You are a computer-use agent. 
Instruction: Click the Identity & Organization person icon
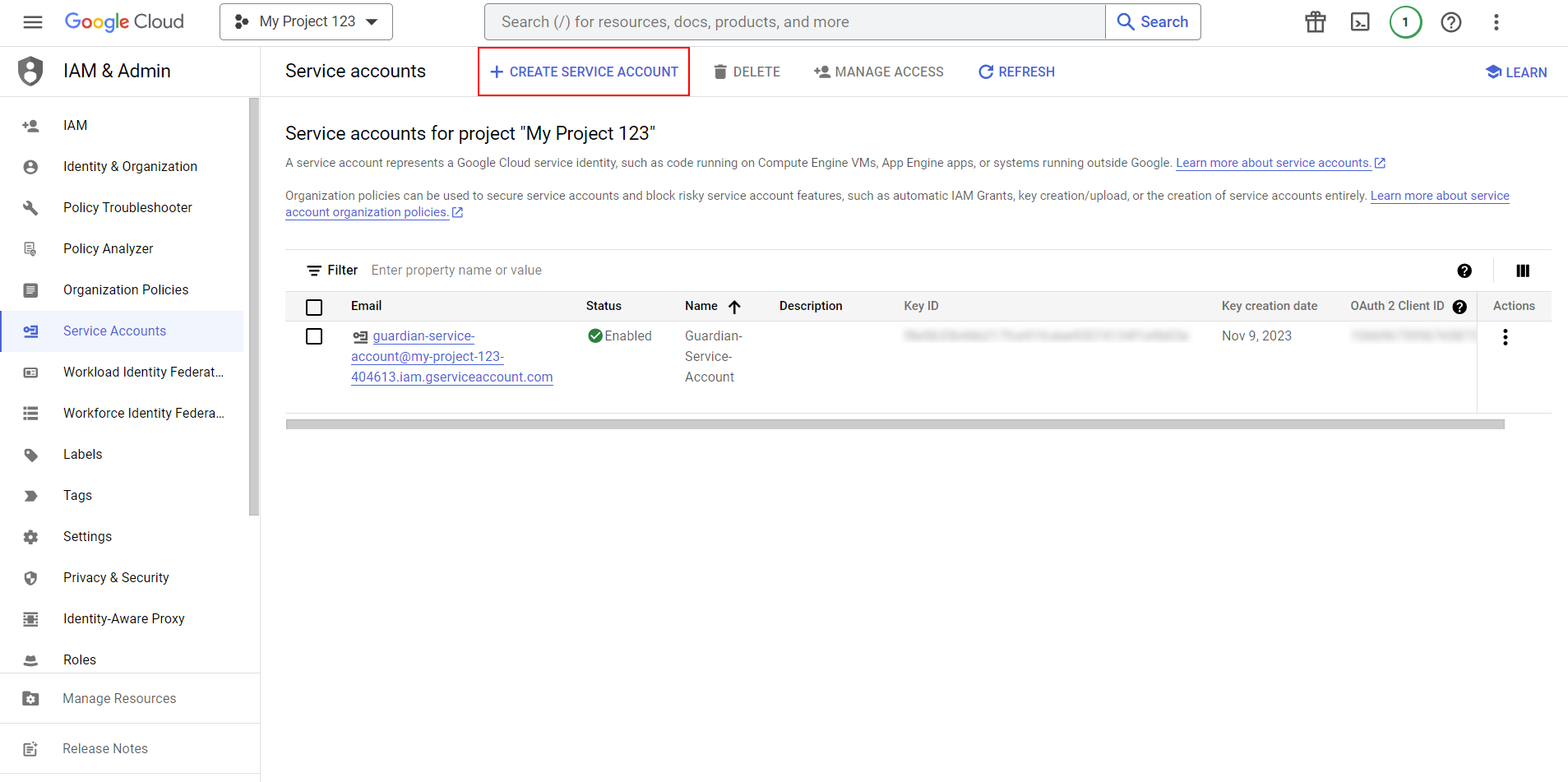point(30,167)
